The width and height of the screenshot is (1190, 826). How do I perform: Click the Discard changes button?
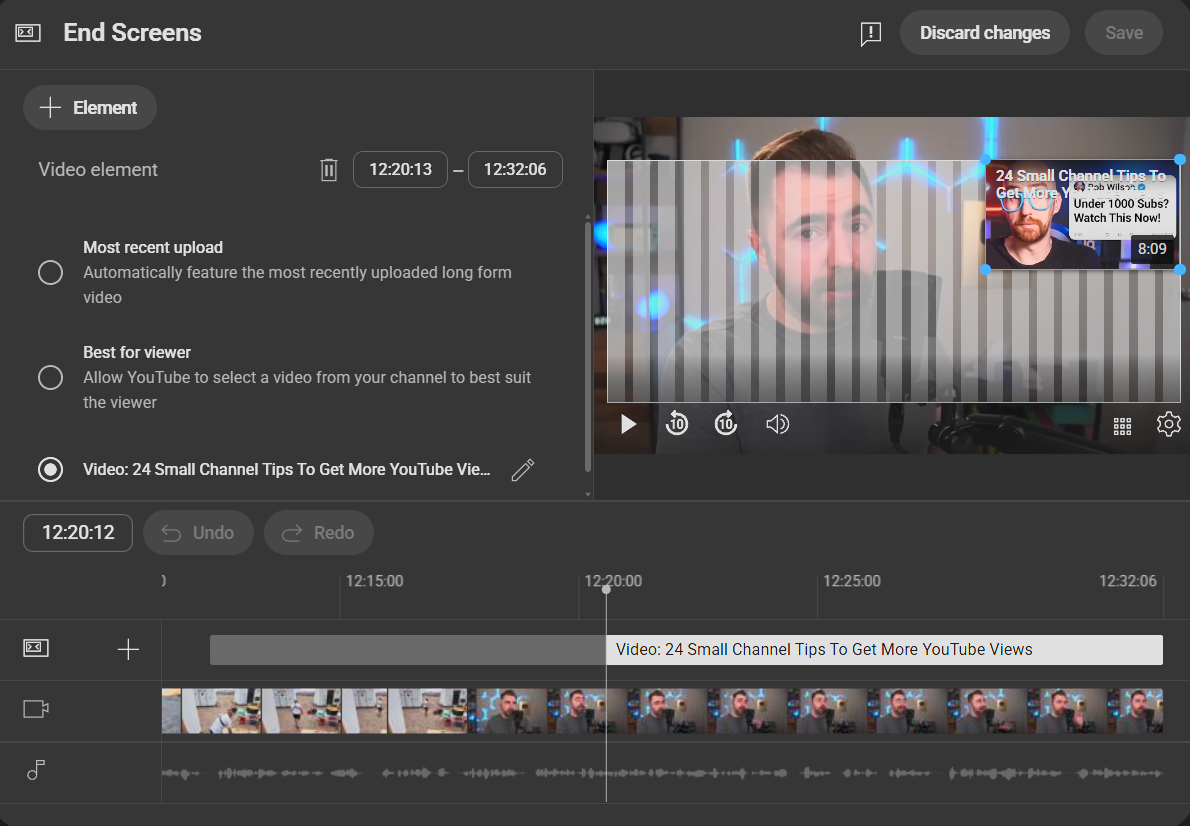984,33
